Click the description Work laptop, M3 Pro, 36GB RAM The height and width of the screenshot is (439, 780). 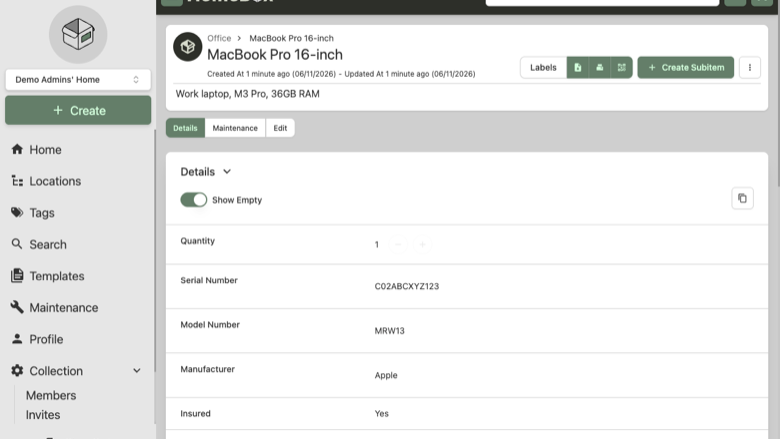tap(248, 94)
